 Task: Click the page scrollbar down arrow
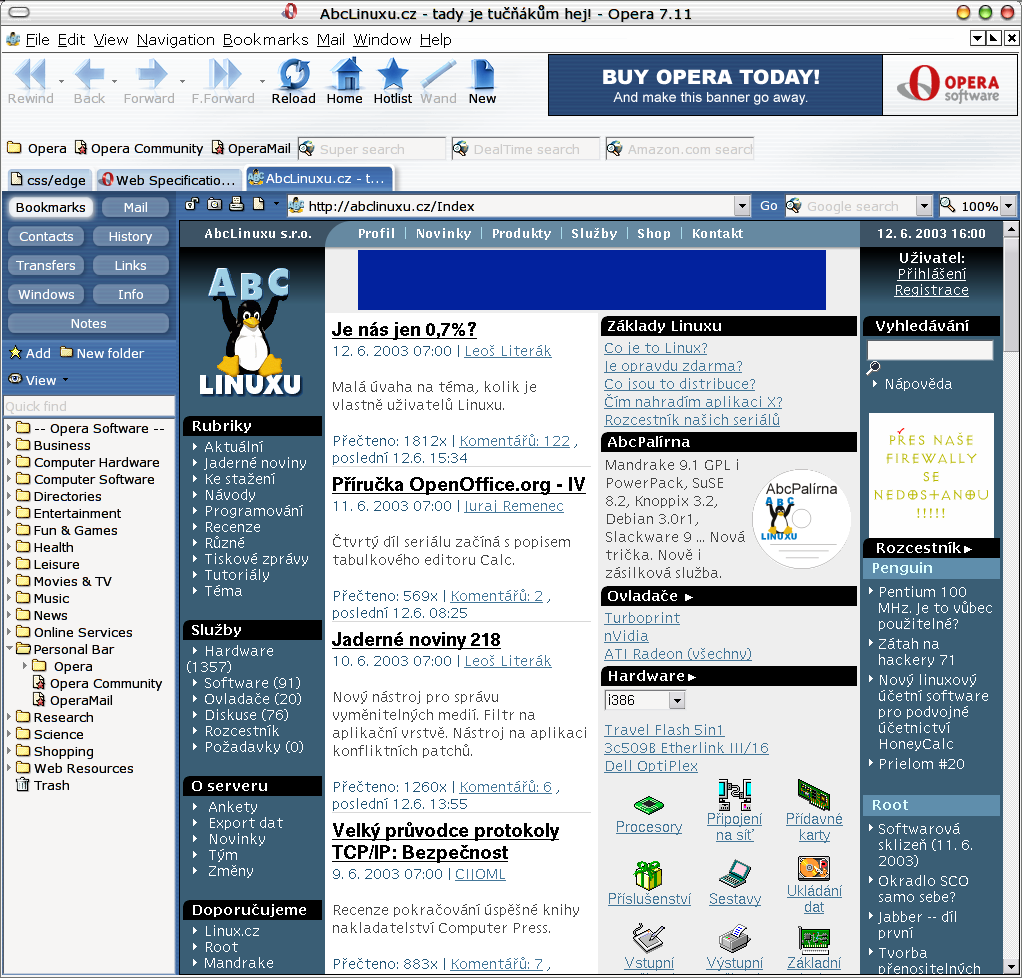(x=1011, y=968)
